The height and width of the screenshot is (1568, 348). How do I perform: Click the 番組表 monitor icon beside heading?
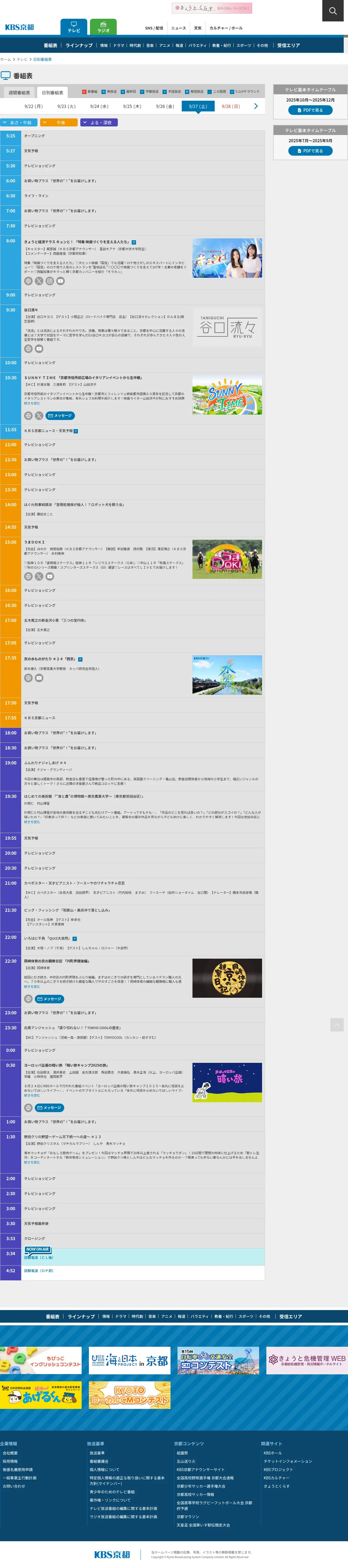5,76
